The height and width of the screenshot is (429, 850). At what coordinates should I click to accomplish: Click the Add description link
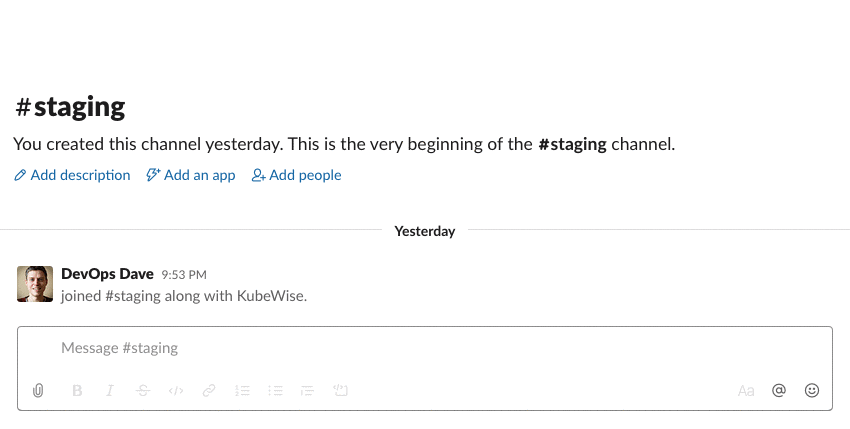click(72, 175)
